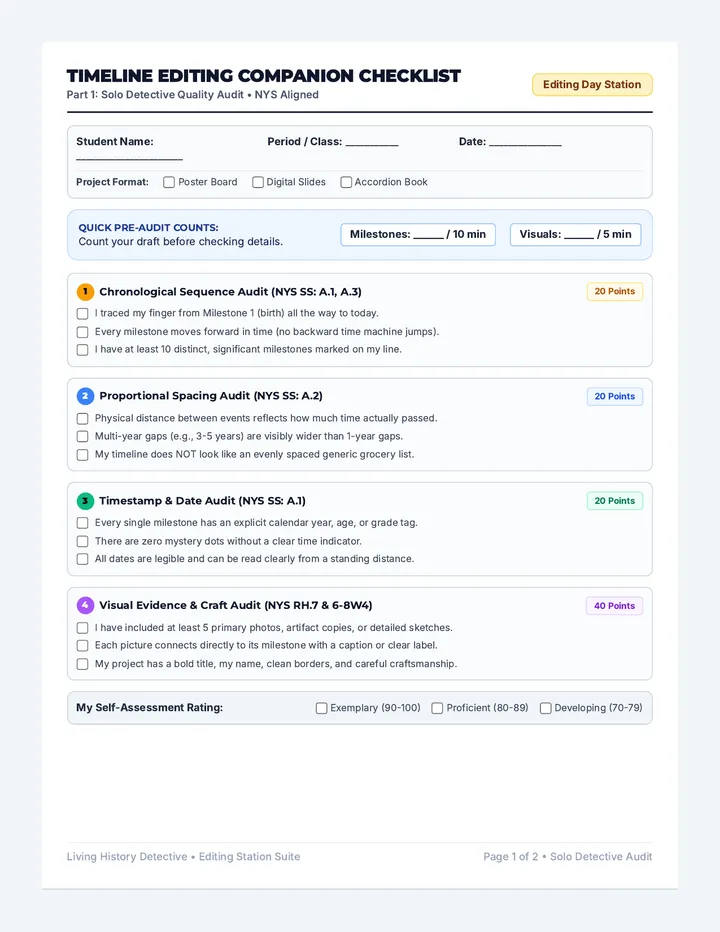Mark the Developing (70-79) rating box
Image resolution: width=720 pixels, height=932 pixels.
(545, 708)
